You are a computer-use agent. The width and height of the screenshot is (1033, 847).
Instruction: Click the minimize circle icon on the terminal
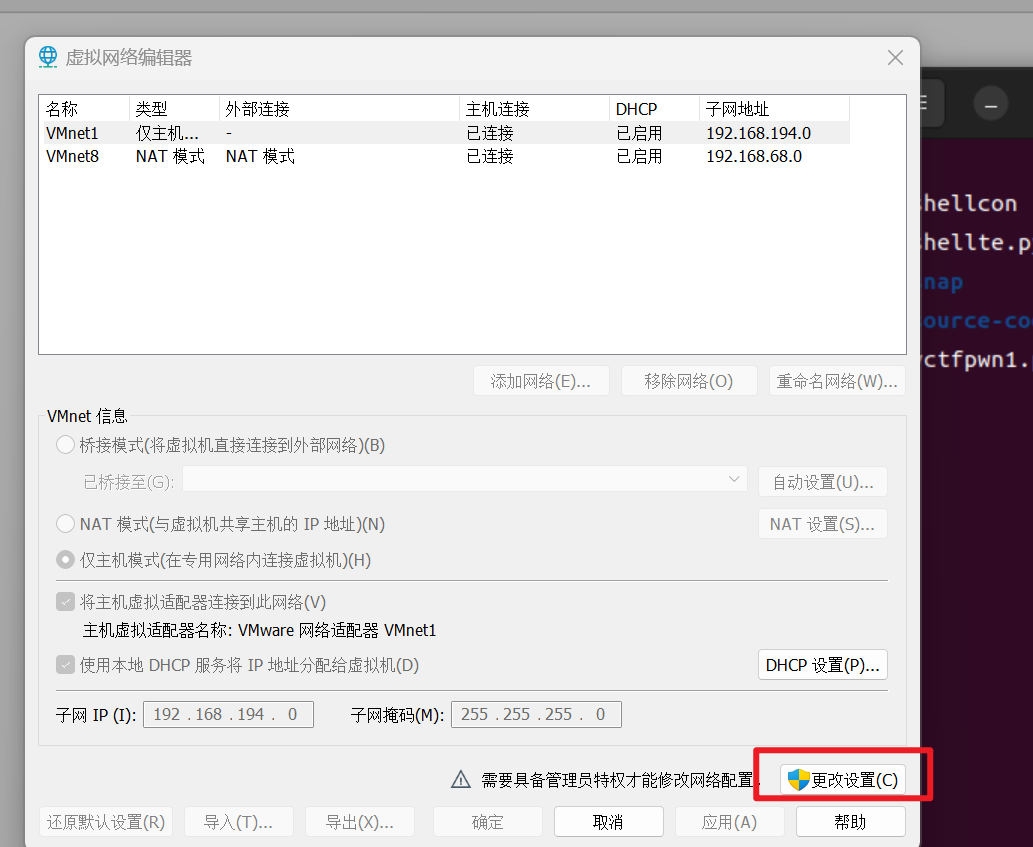tap(990, 105)
